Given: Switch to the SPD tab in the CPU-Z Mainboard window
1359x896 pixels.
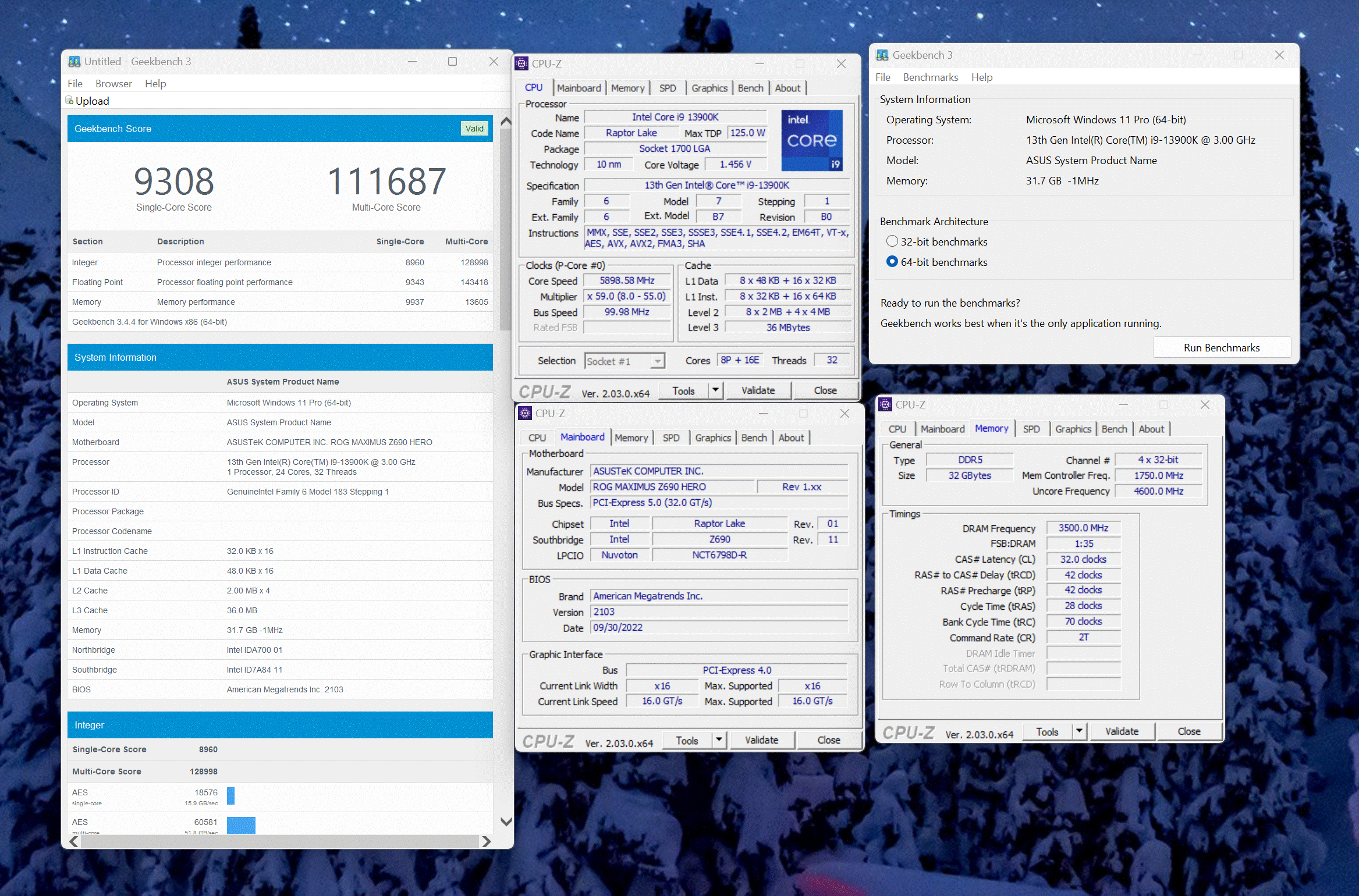Looking at the screenshot, I should (670, 438).
